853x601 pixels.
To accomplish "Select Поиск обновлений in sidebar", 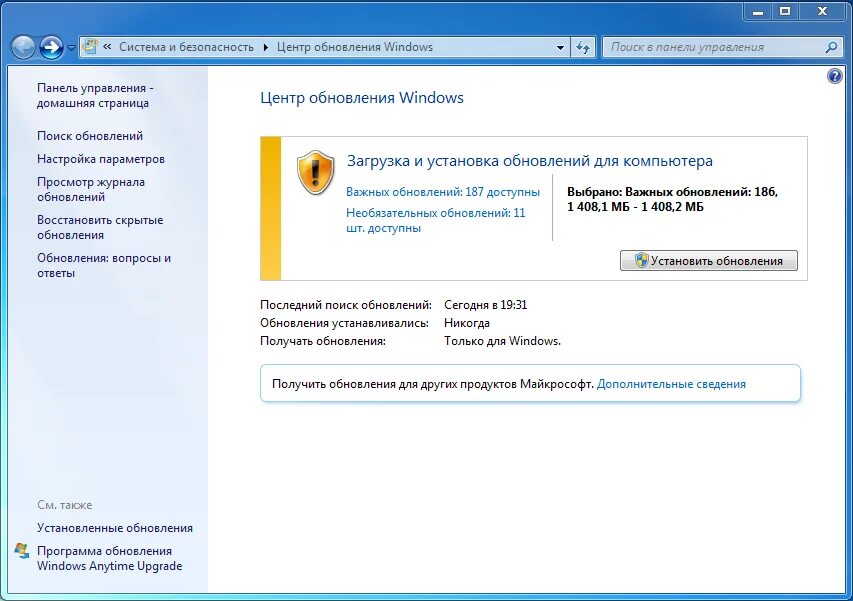I will (90, 136).
